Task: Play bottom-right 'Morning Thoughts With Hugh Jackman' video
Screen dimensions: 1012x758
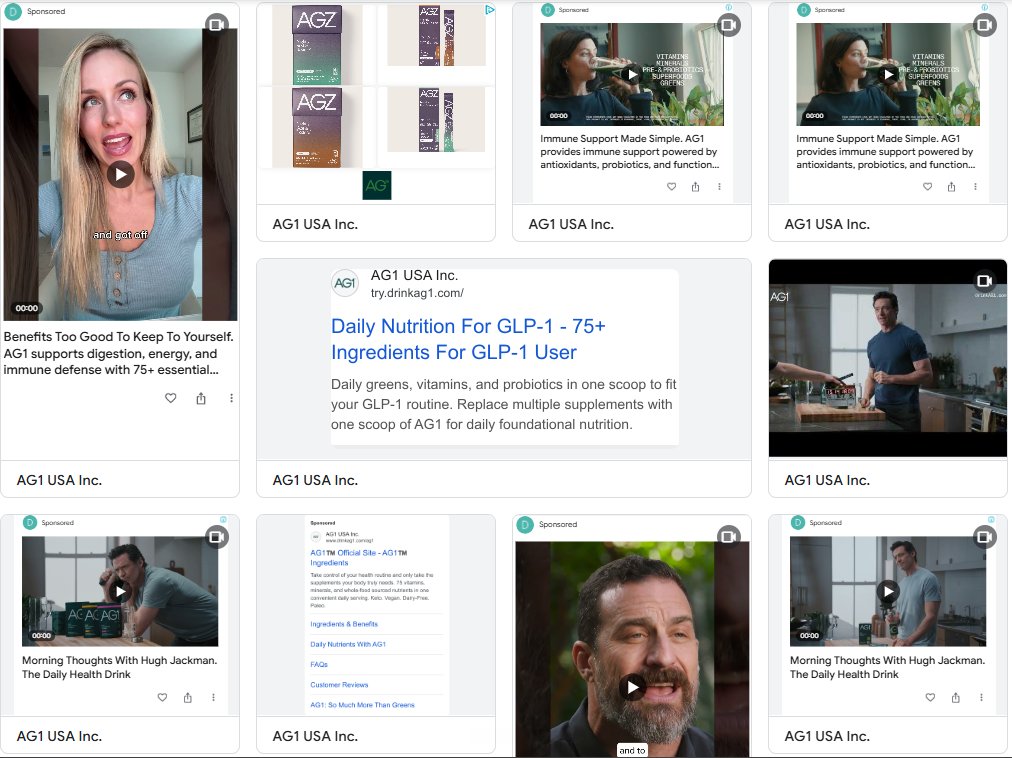Action: 889,591
